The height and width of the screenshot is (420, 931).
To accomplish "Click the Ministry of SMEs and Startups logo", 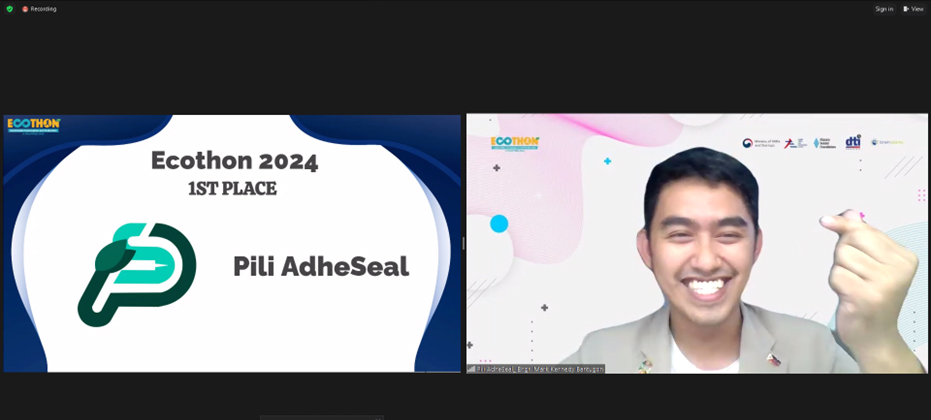I will [761, 143].
